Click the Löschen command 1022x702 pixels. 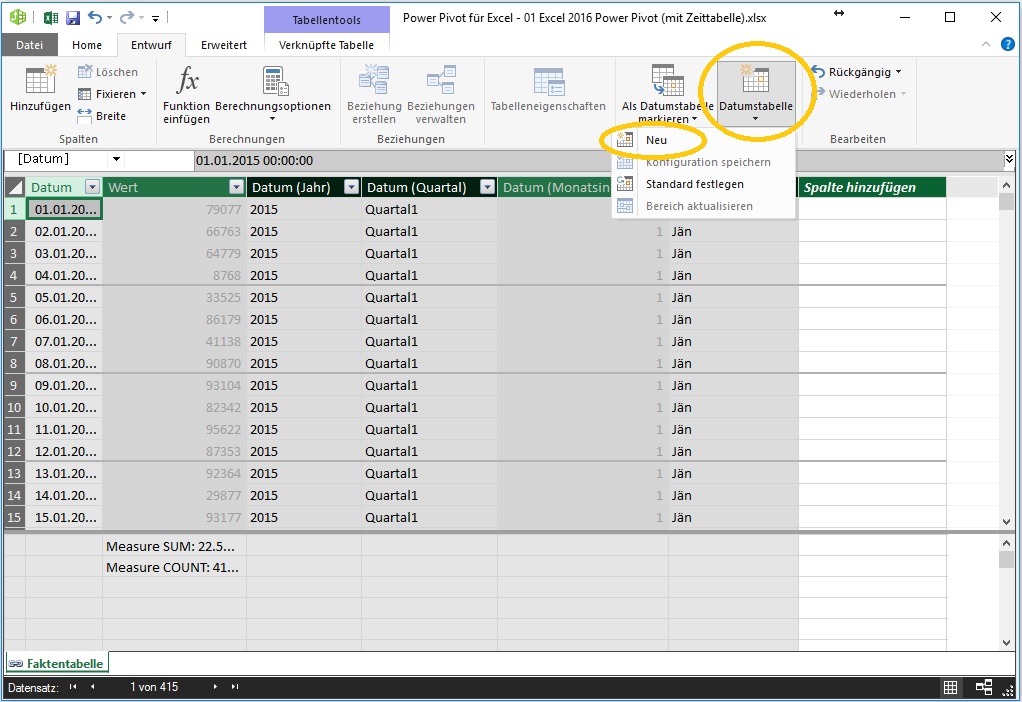(x=110, y=71)
